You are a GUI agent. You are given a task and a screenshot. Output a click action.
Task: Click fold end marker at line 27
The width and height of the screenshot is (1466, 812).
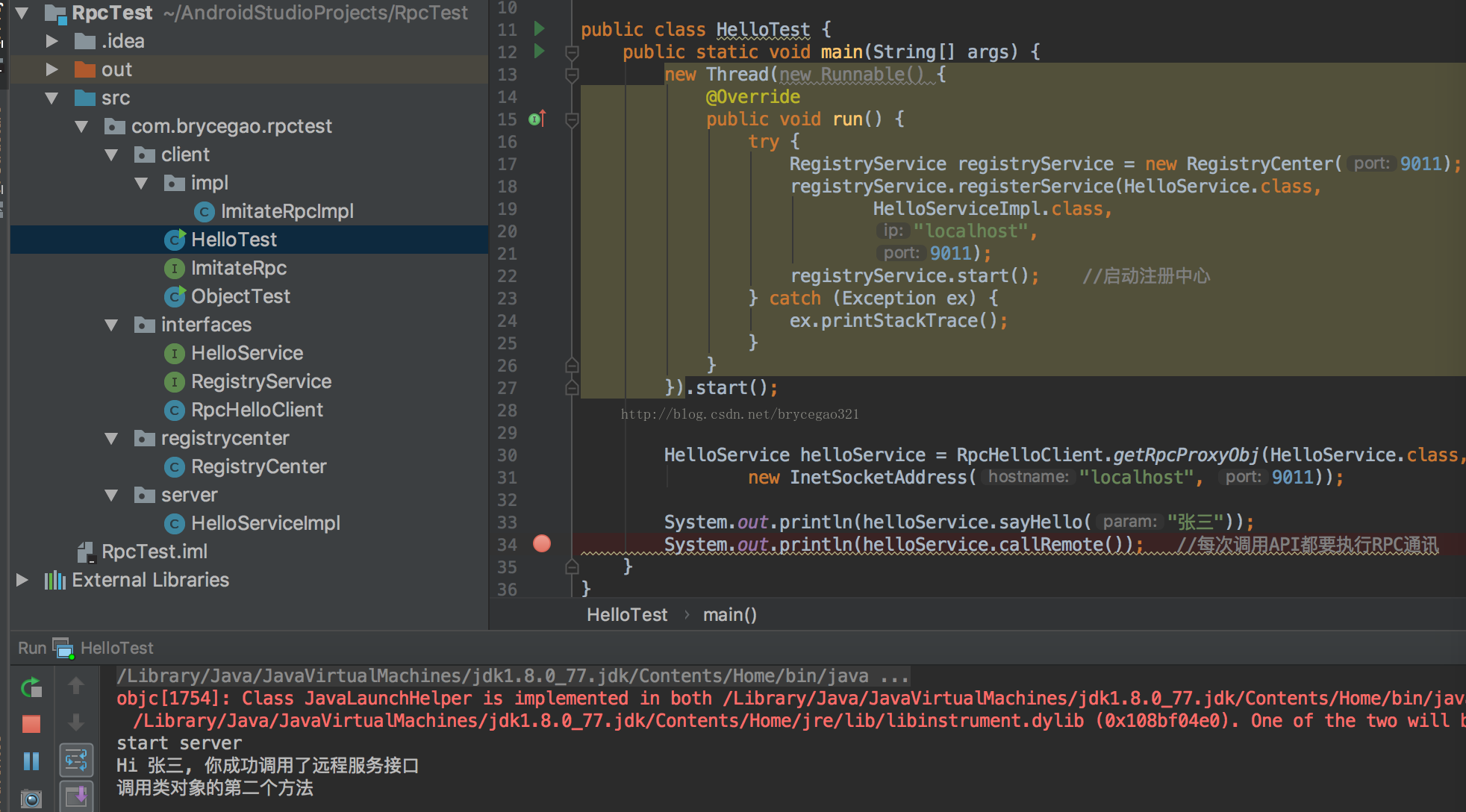coord(572,388)
